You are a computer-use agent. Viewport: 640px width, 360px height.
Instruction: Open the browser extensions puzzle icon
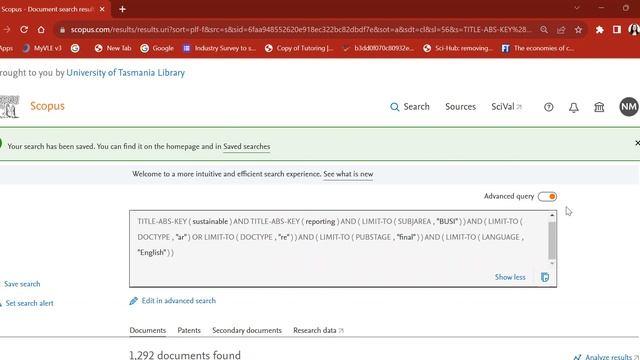point(600,29)
